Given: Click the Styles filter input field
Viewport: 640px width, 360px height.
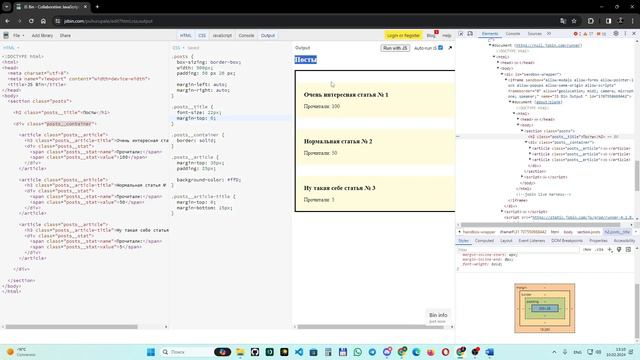Looking at the screenshot, I should pos(518,249).
